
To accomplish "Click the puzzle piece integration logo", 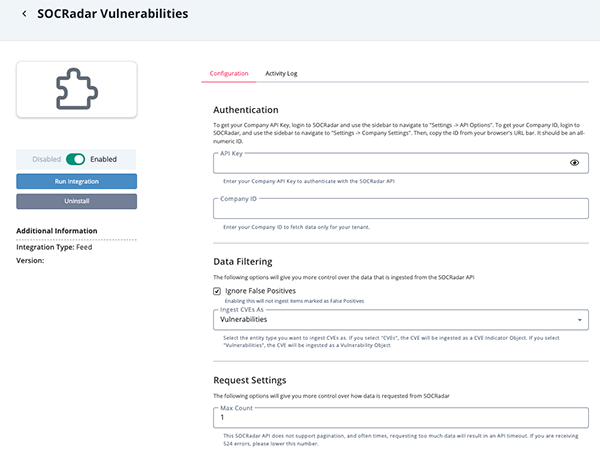I will click(x=76, y=90).
